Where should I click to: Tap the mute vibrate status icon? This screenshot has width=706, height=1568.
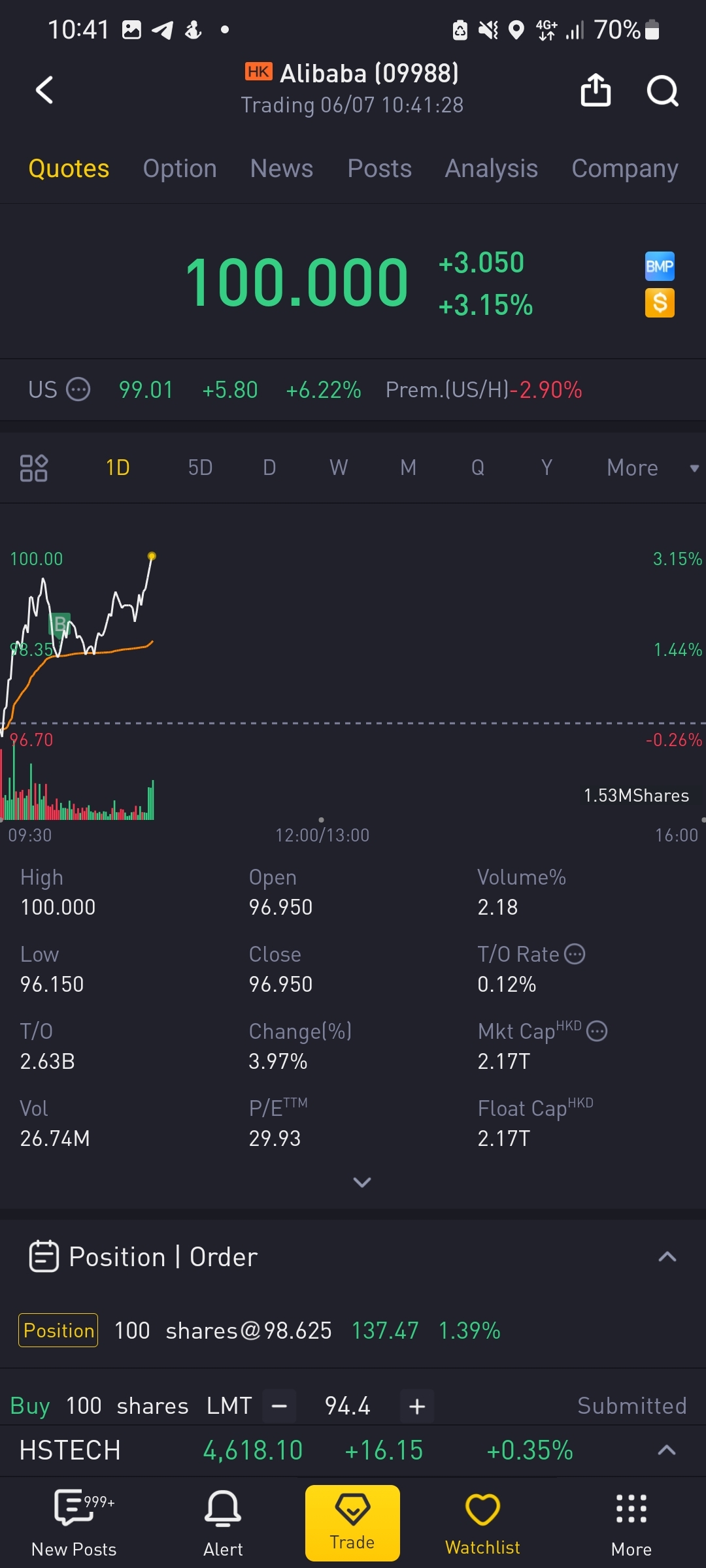tap(488, 30)
